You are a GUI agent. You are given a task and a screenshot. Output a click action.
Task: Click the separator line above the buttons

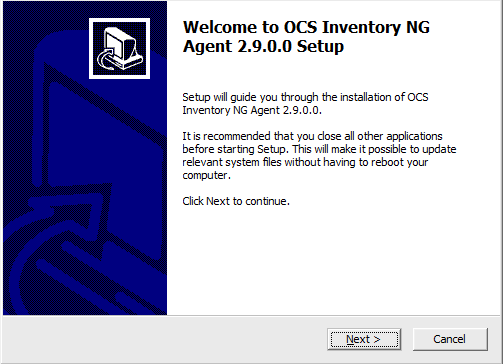pyautogui.click(x=251, y=315)
